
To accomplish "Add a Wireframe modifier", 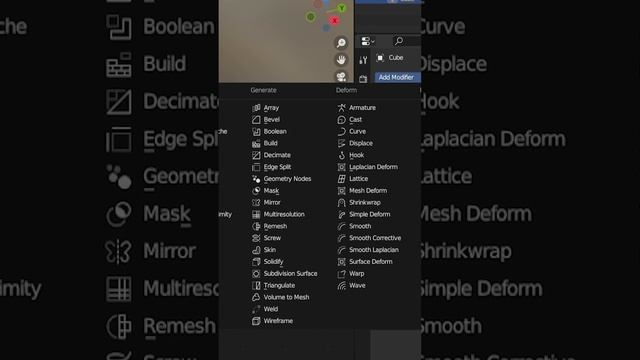I will pyautogui.click(x=278, y=321).
